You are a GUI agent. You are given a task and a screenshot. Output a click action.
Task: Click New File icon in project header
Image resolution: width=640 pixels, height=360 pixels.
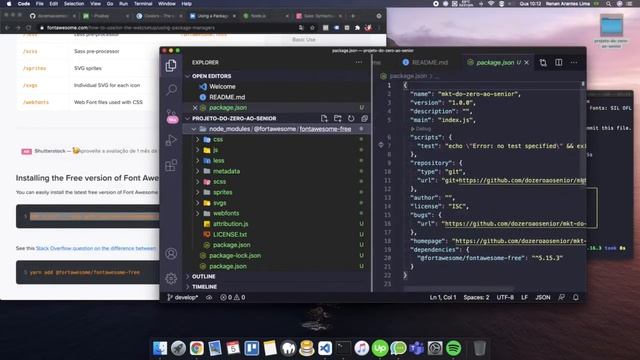point(324,118)
